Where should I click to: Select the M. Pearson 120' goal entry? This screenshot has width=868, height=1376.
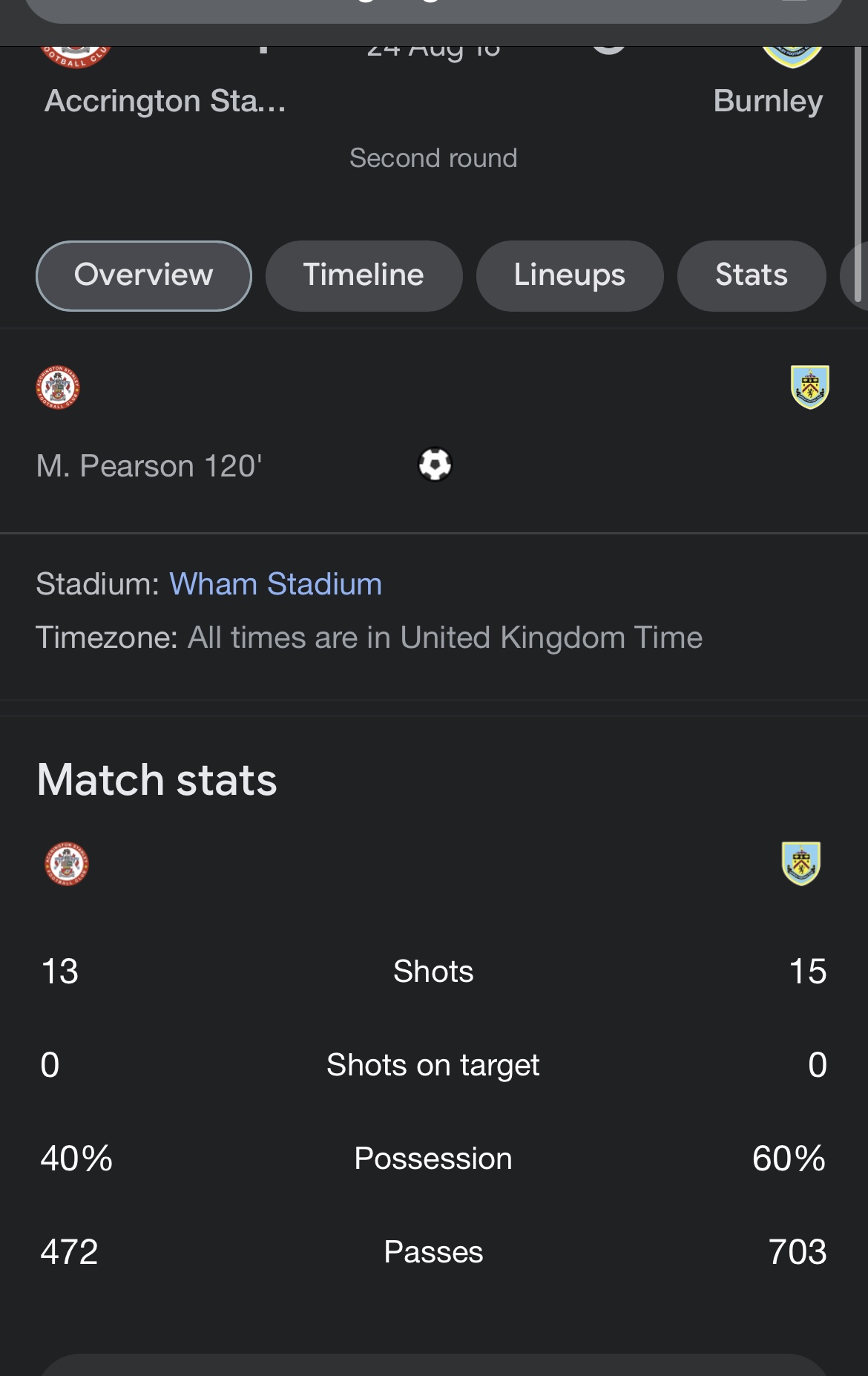149,466
